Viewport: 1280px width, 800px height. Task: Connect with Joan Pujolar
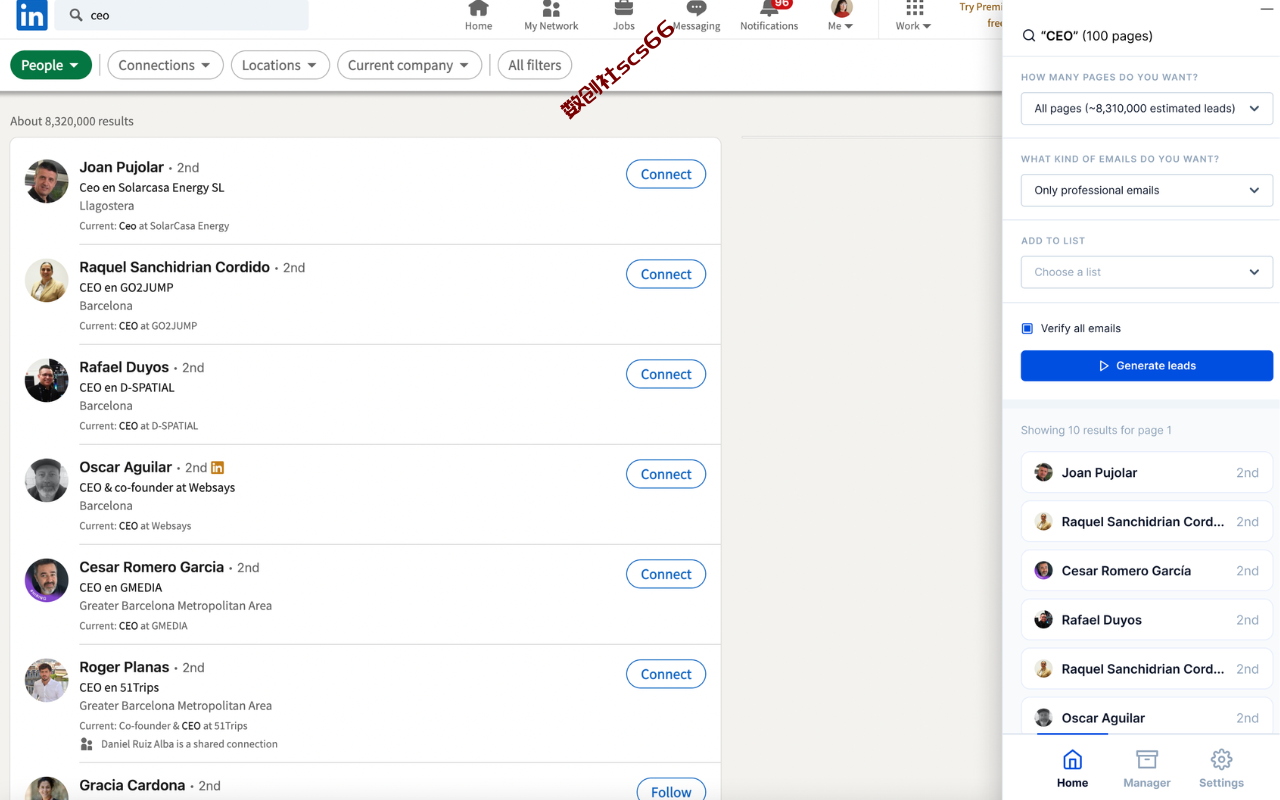pos(666,174)
